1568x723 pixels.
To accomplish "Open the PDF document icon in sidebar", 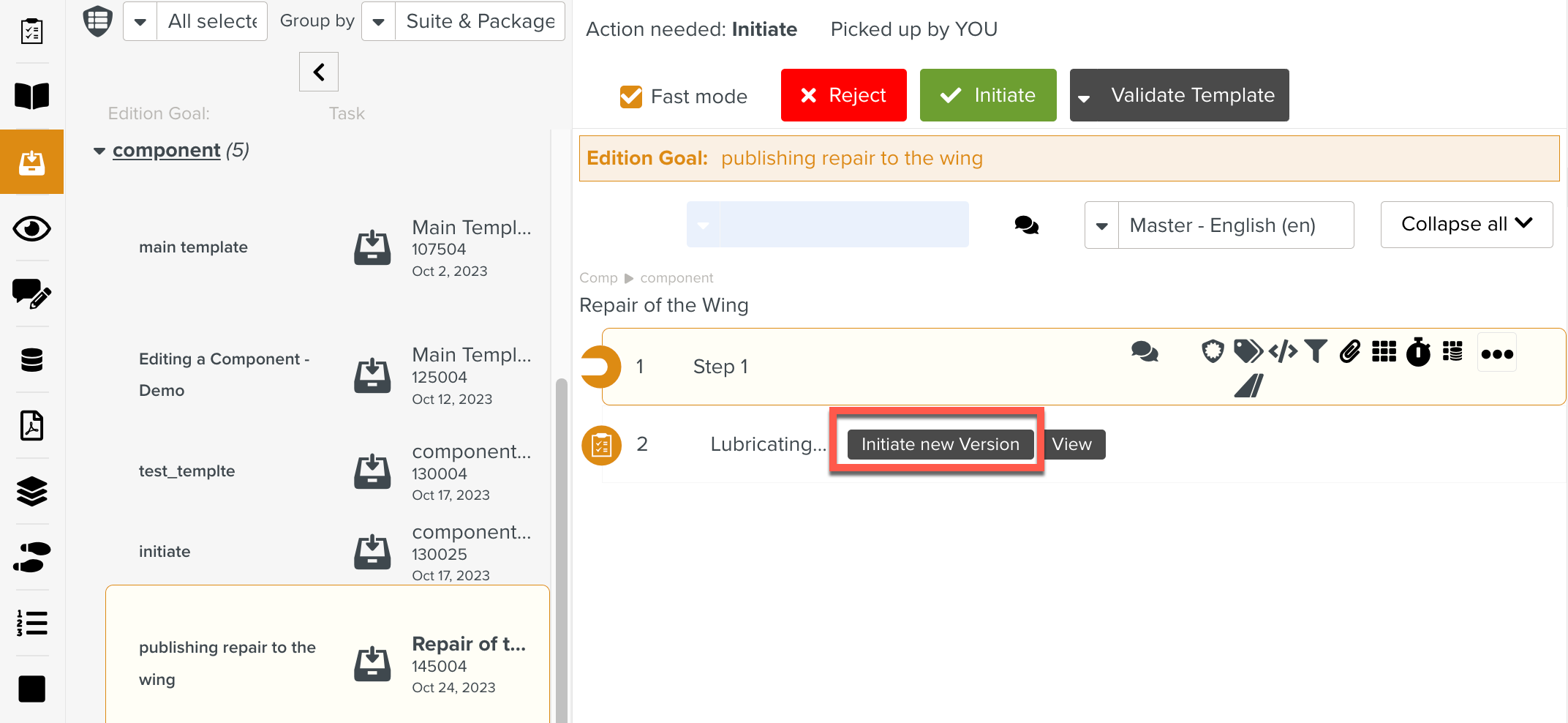I will 31,426.
